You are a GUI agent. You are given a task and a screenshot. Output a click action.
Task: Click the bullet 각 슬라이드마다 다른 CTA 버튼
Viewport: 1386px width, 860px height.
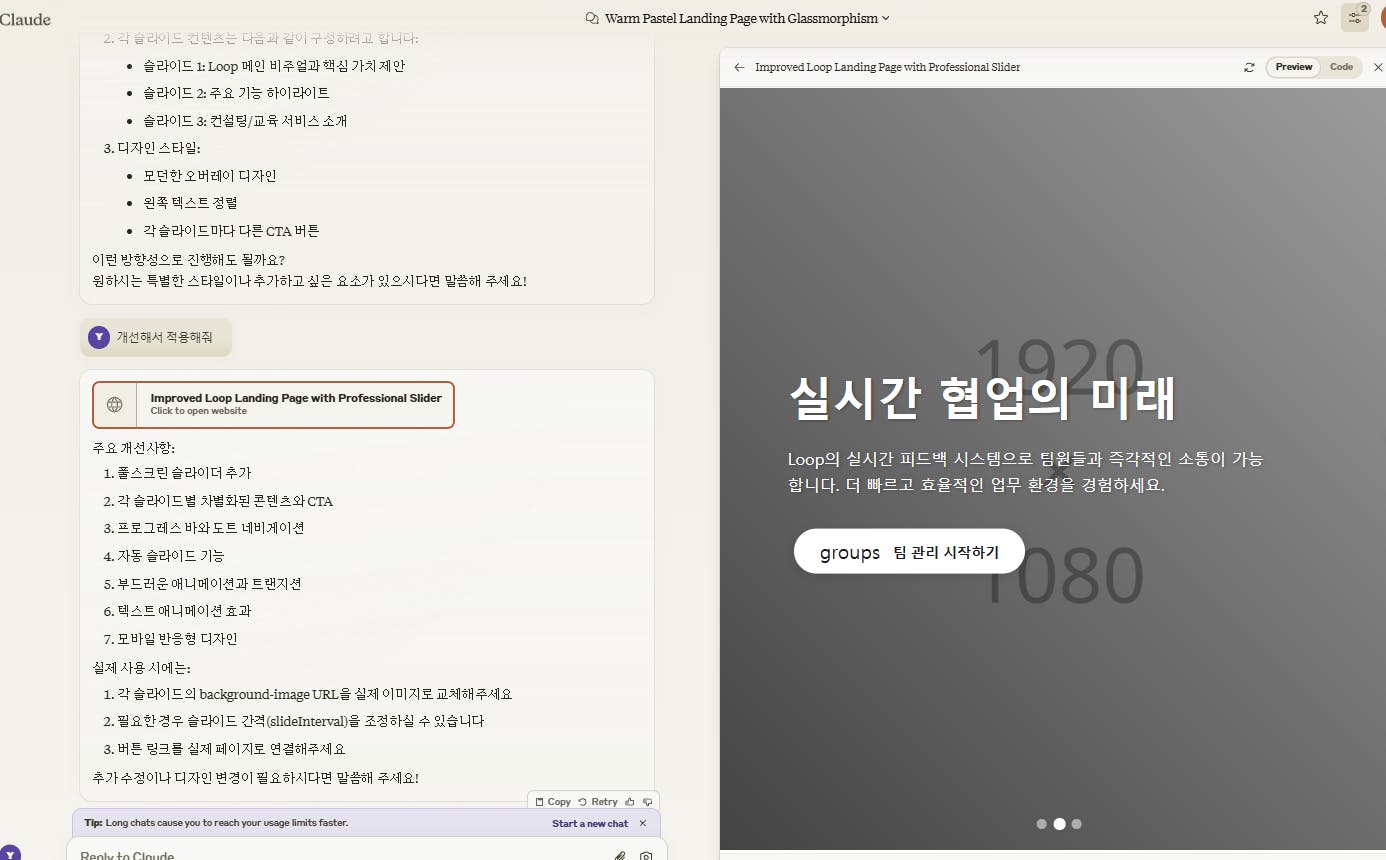tap(231, 231)
